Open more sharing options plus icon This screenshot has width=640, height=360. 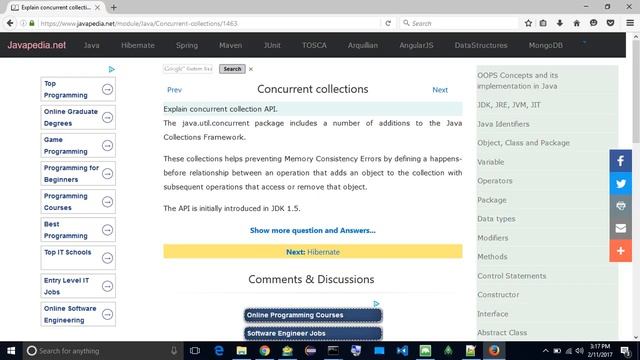pyautogui.click(x=620, y=251)
